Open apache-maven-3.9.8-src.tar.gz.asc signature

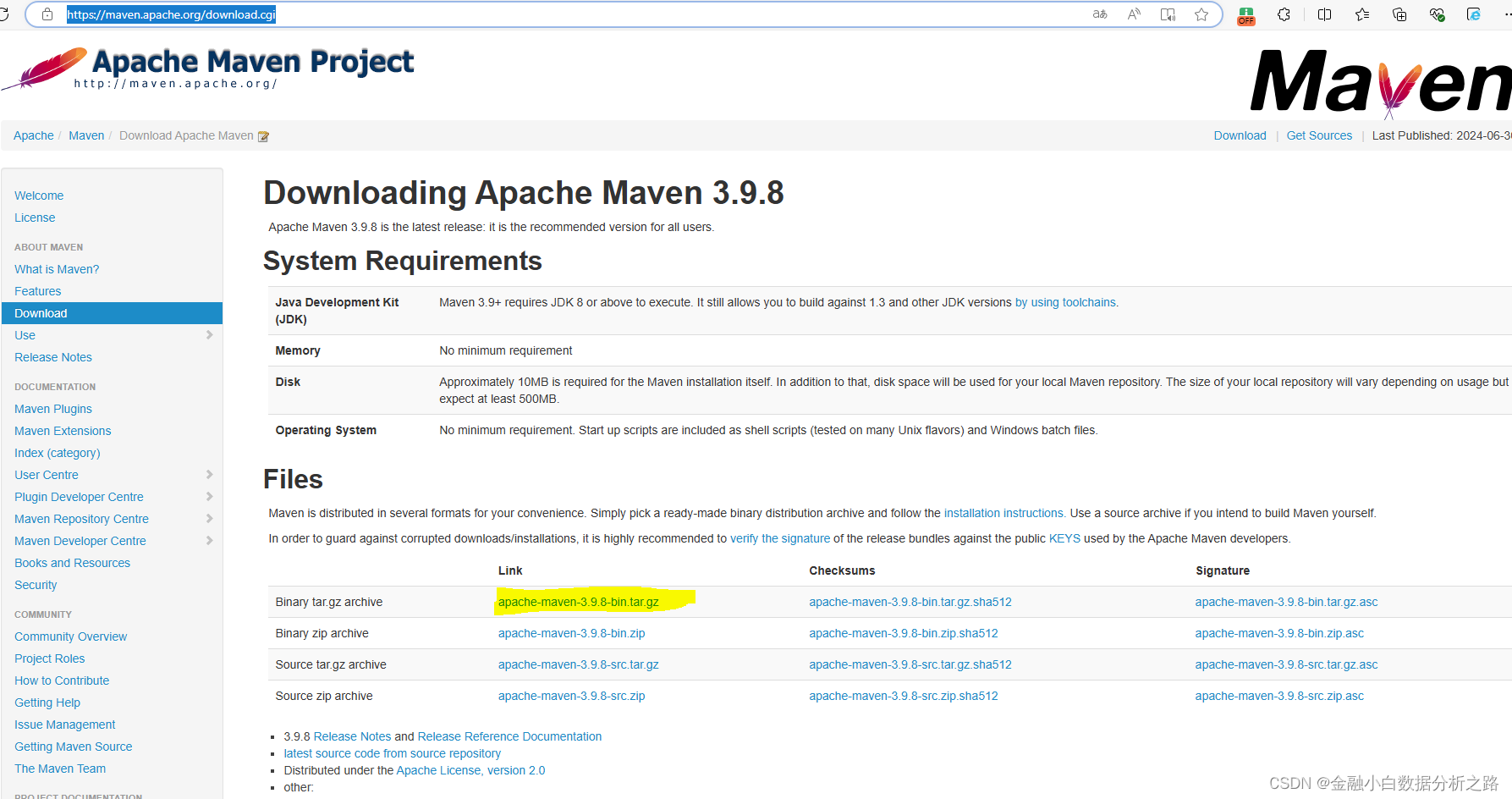pyautogui.click(x=1287, y=664)
